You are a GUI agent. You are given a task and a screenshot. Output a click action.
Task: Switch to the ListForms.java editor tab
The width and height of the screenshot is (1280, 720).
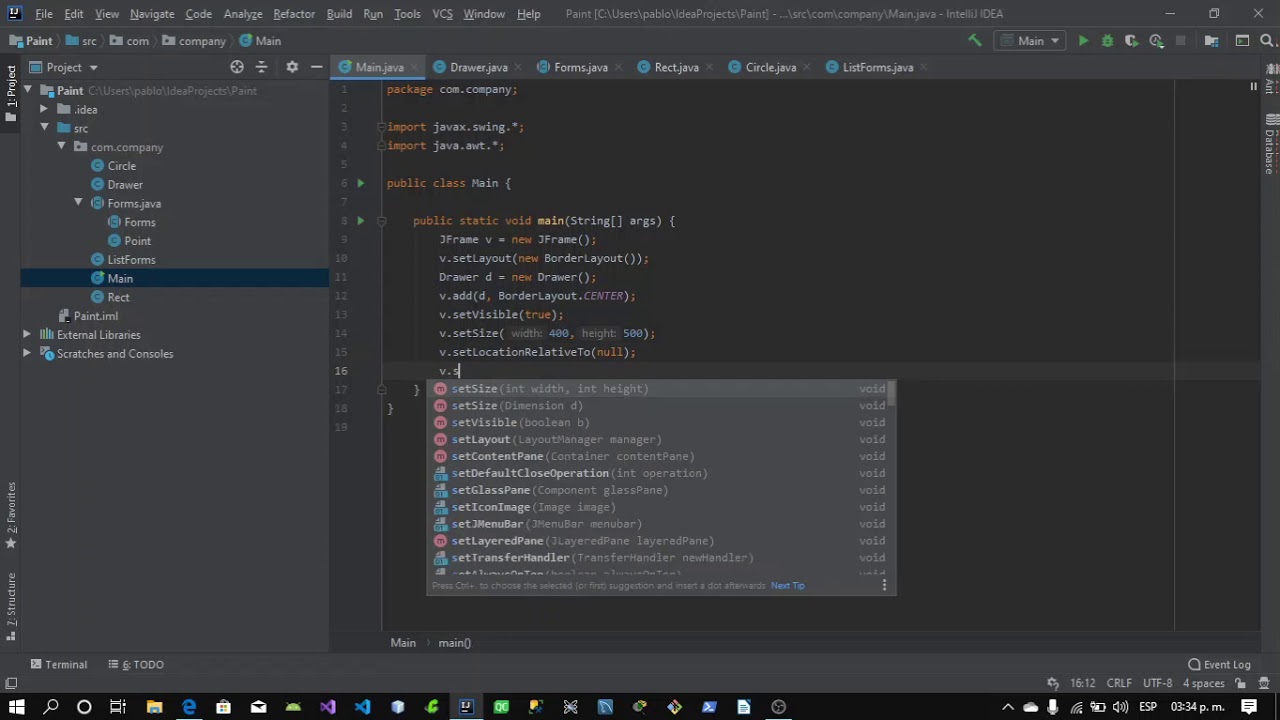click(x=877, y=67)
